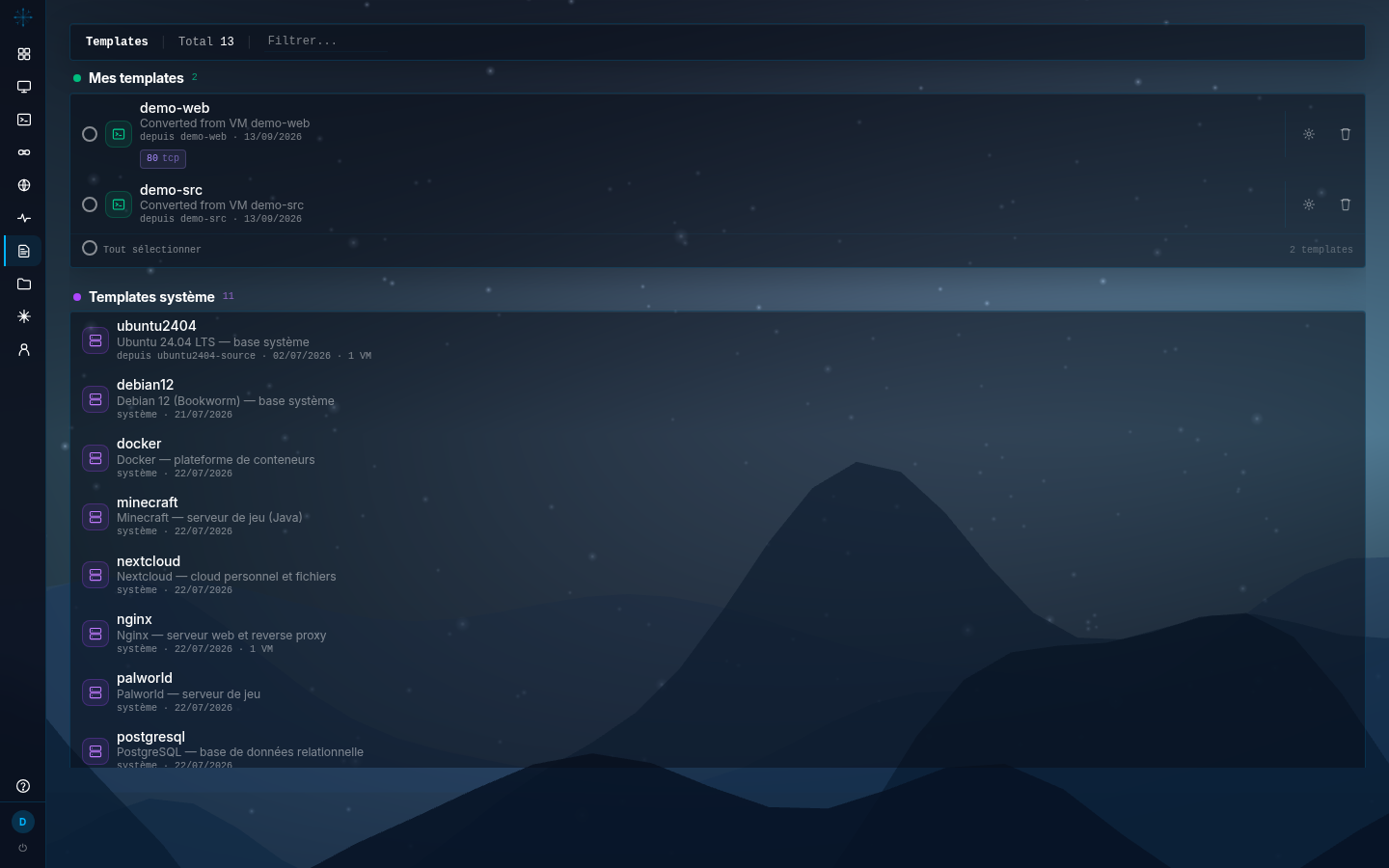This screenshot has width=1389, height=868.
Task: Click the 'Templates système' section heading
Action: (151, 297)
